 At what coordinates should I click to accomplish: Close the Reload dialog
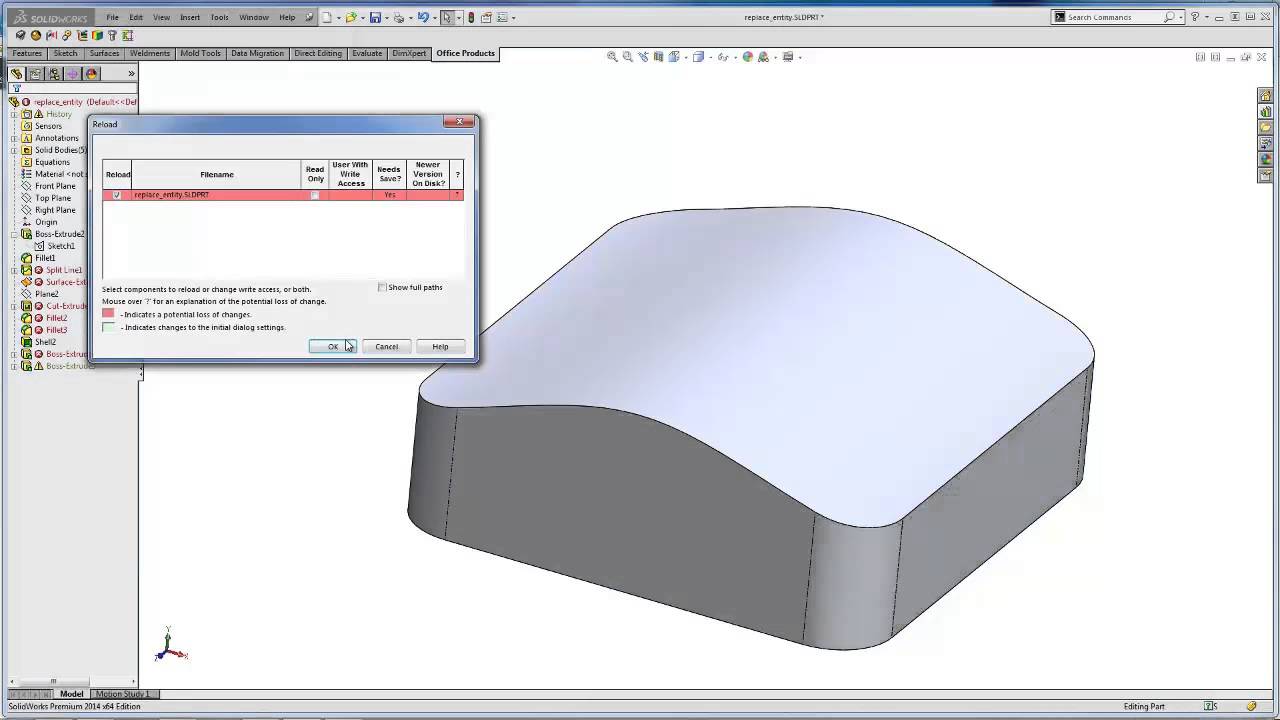tap(459, 122)
